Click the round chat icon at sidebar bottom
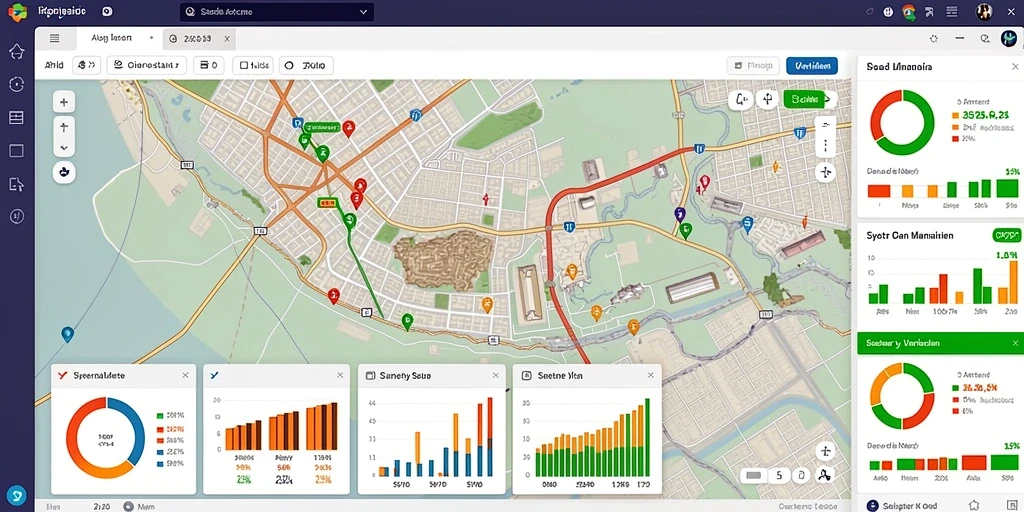Screen dimensions: 1024x512 pos(16,494)
